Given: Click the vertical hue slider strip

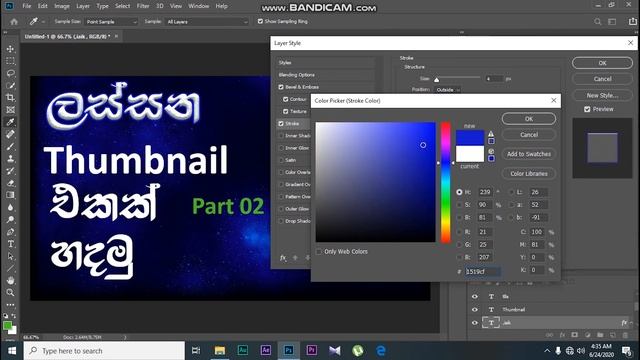Looking at the screenshot, I should click(x=445, y=182).
